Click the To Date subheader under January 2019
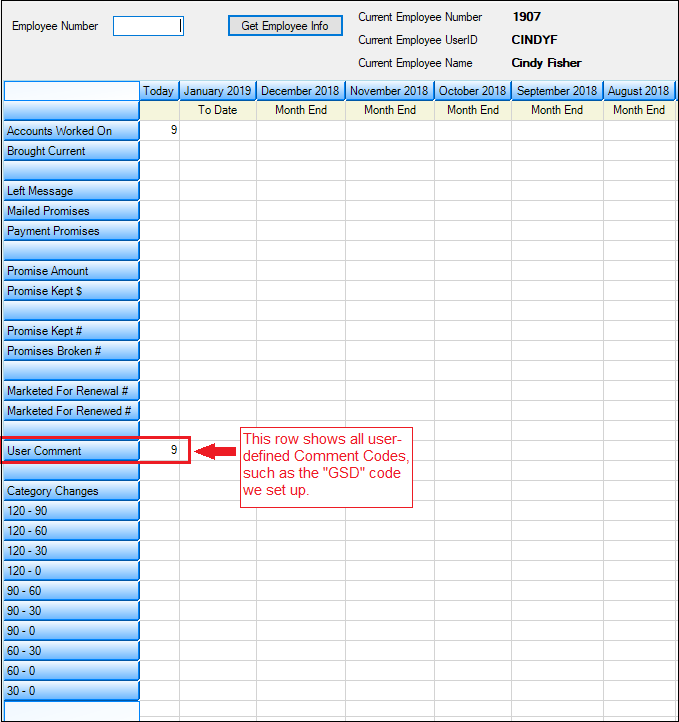 pyautogui.click(x=218, y=110)
